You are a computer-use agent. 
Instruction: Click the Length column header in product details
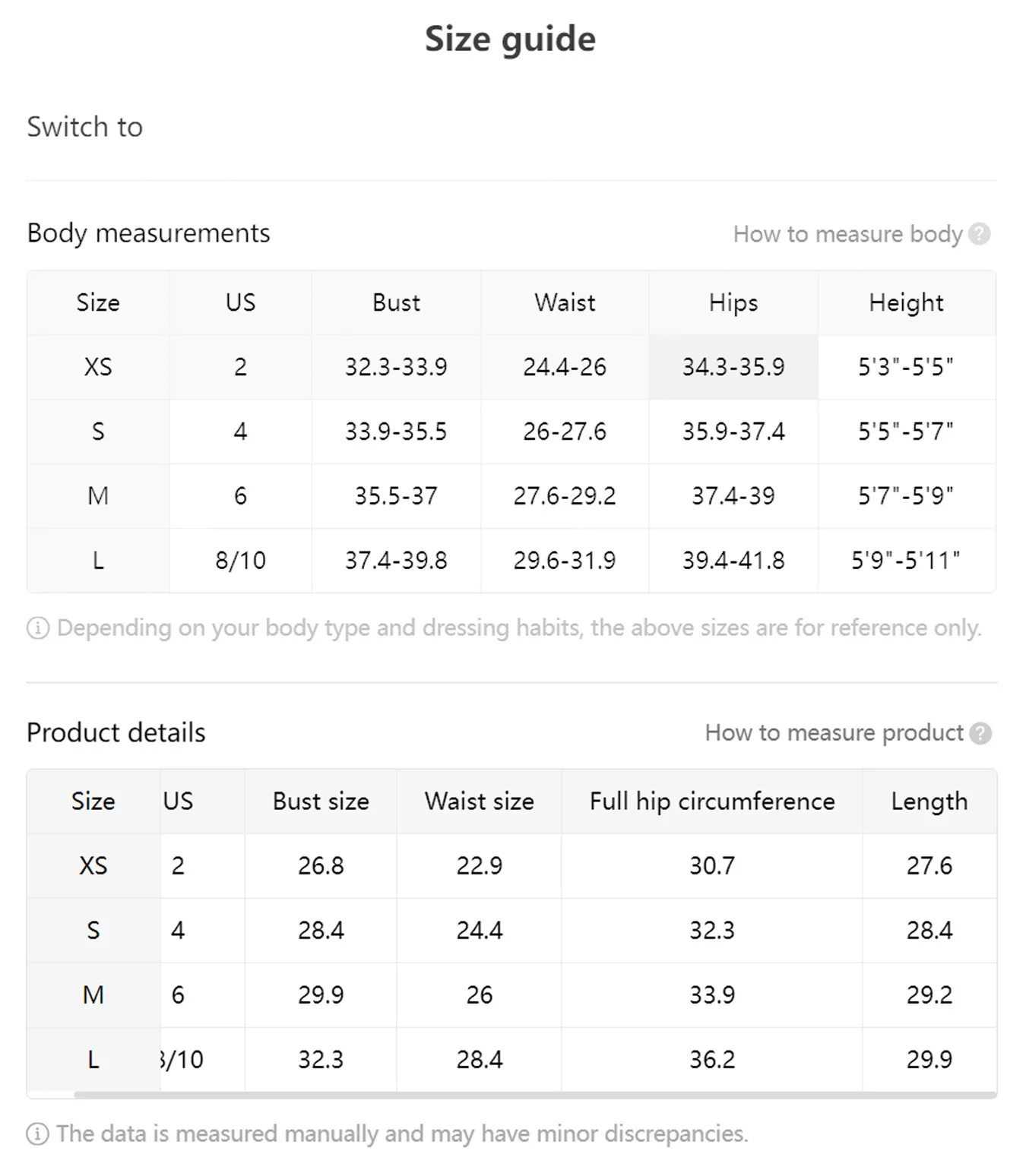[929, 801]
